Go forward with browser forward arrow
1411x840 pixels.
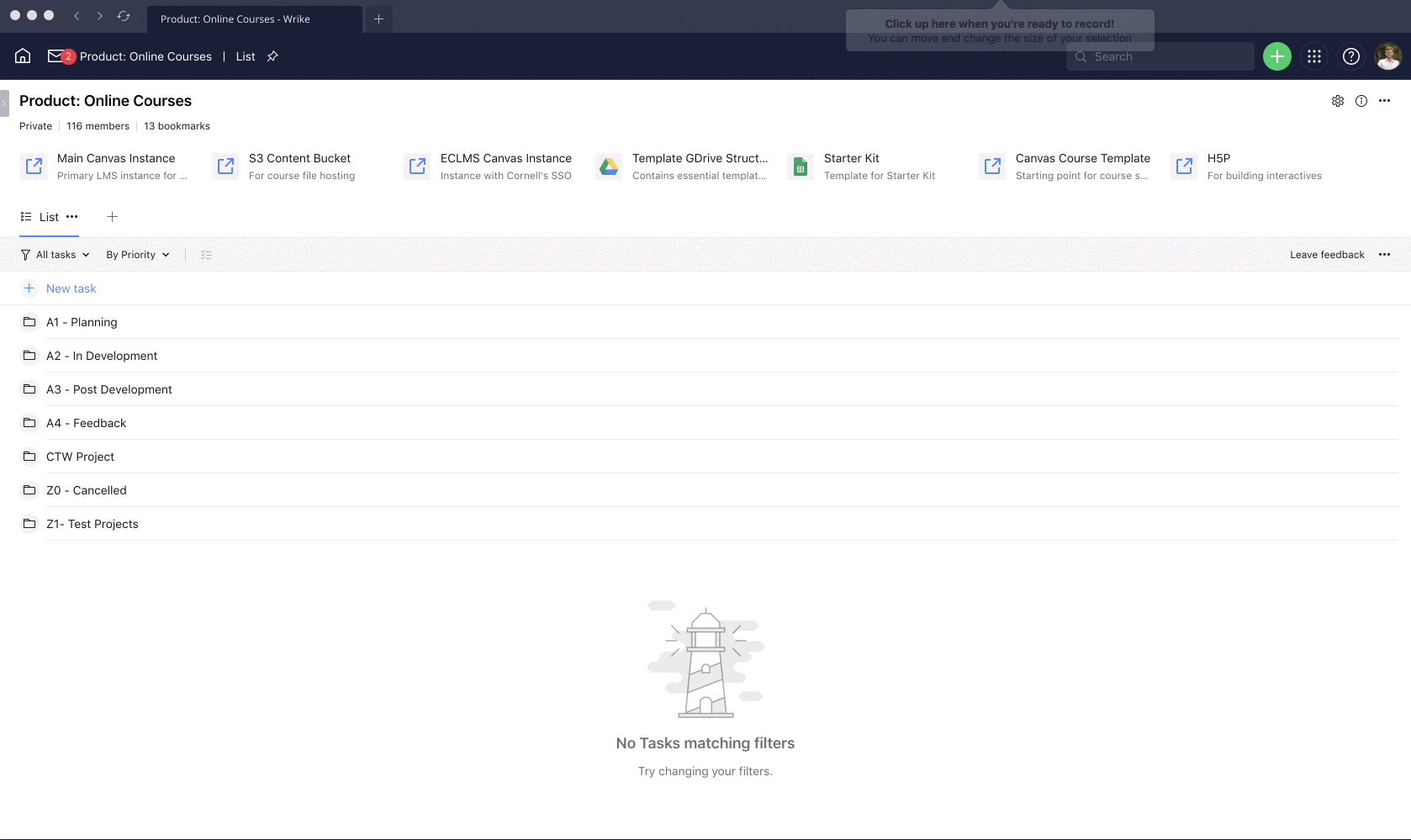[100, 16]
